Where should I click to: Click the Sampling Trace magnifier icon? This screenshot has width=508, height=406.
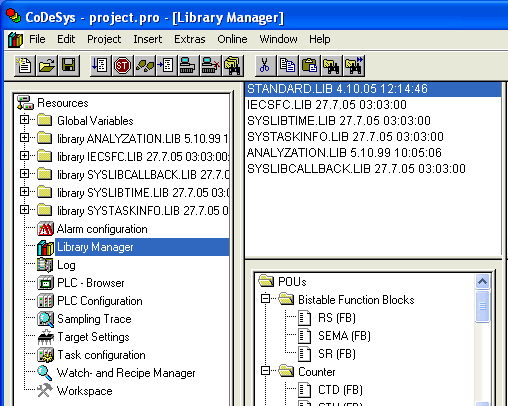coord(45,319)
